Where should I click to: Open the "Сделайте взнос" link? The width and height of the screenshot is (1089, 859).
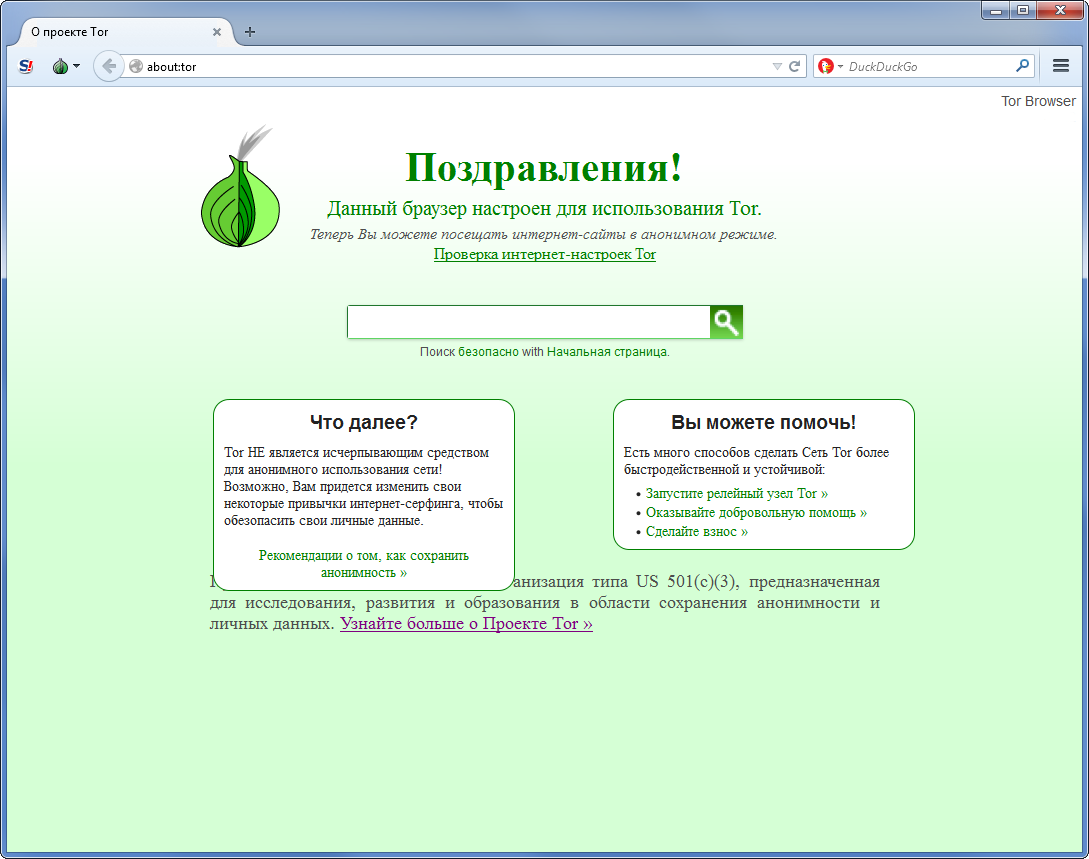(x=697, y=531)
